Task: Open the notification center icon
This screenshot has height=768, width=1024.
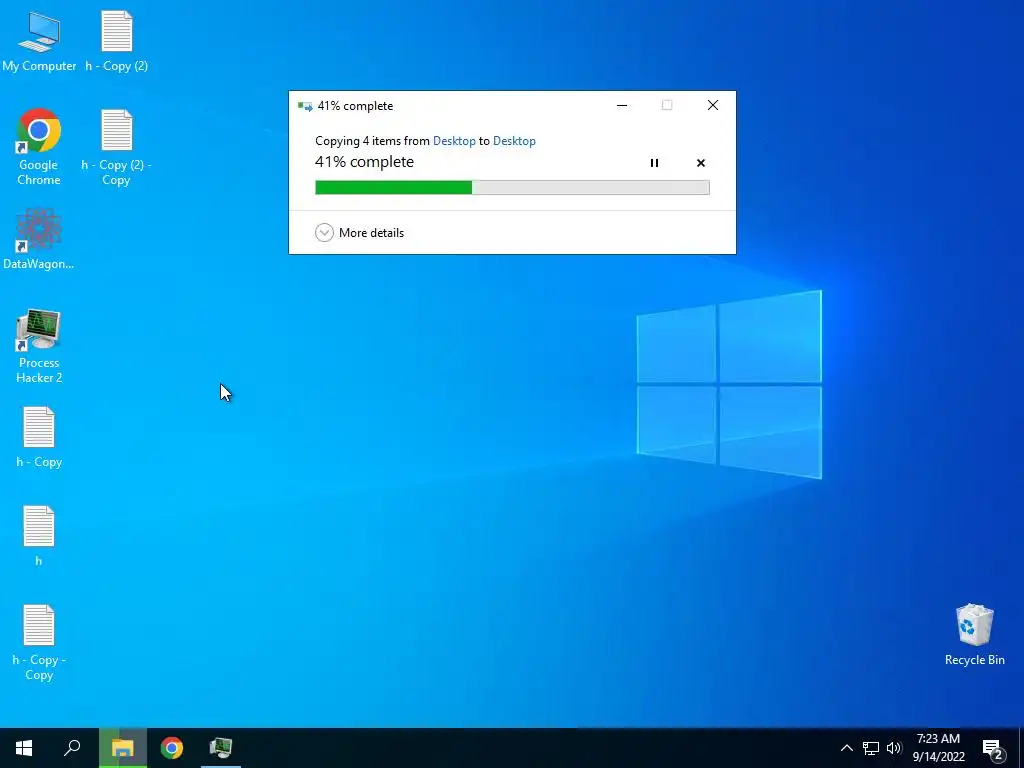Action: (x=993, y=748)
